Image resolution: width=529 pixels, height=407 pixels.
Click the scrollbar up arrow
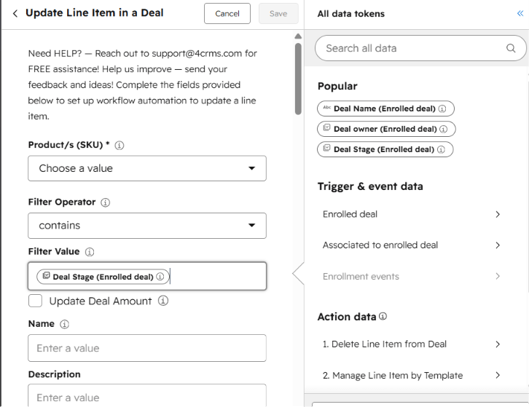298,36
